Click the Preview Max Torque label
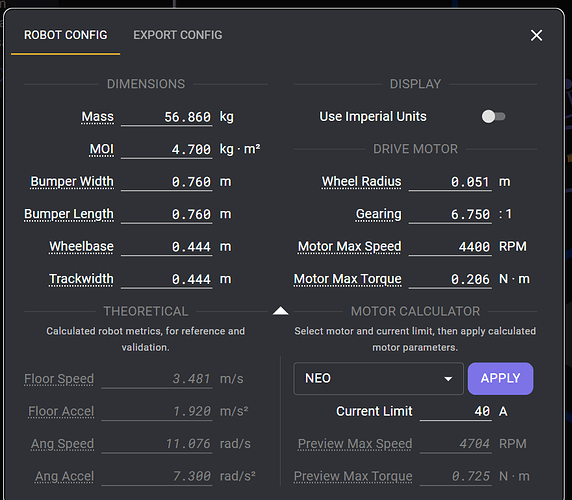The height and width of the screenshot is (500, 572). [353, 476]
